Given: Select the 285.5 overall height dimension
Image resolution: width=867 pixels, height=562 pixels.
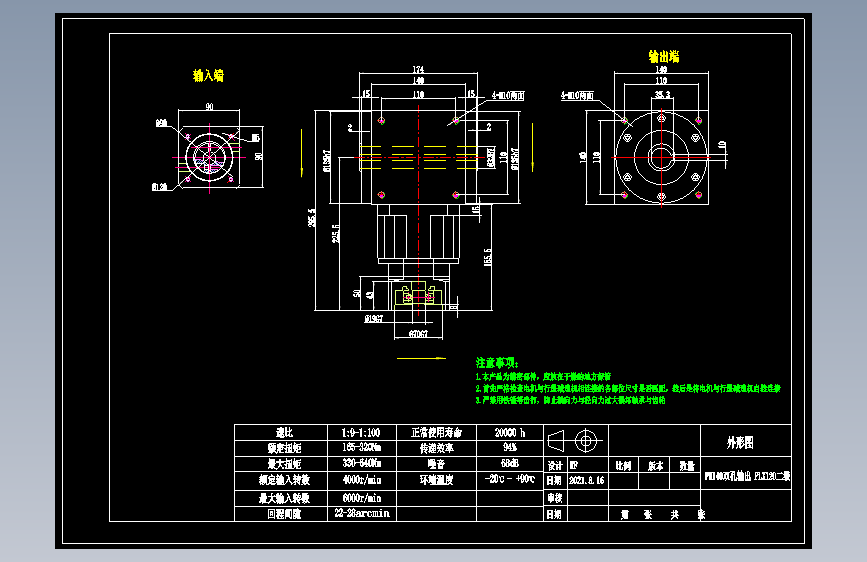Looking at the screenshot, I should 312,217.
